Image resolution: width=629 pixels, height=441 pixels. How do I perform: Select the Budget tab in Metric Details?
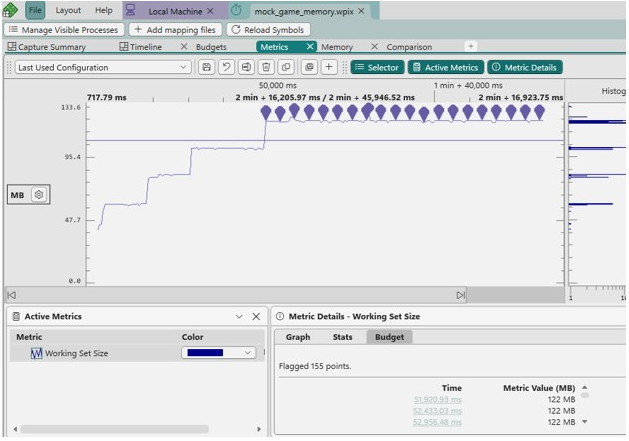point(389,337)
